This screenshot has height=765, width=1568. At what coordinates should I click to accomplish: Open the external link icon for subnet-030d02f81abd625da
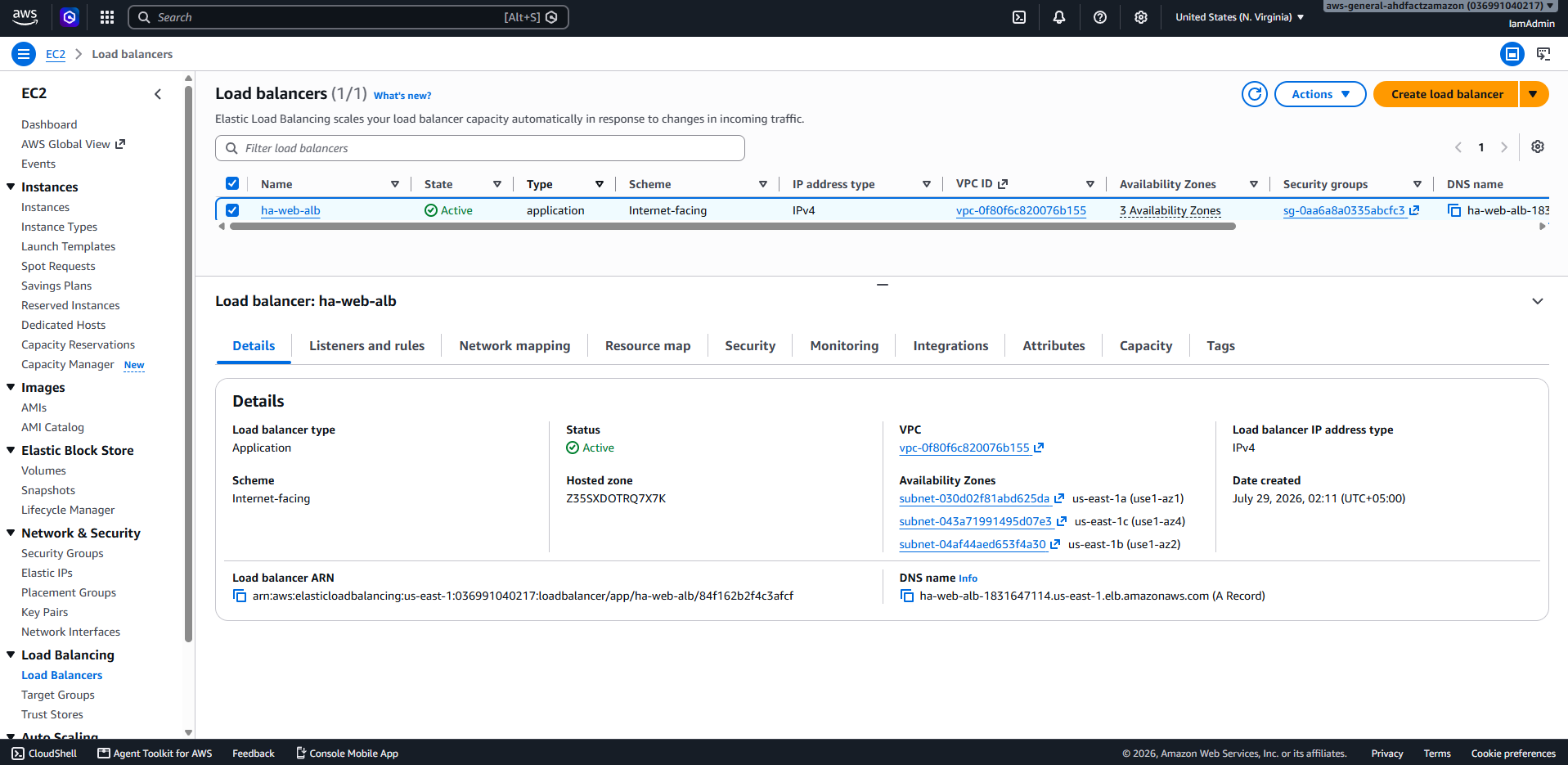coord(1059,498)
